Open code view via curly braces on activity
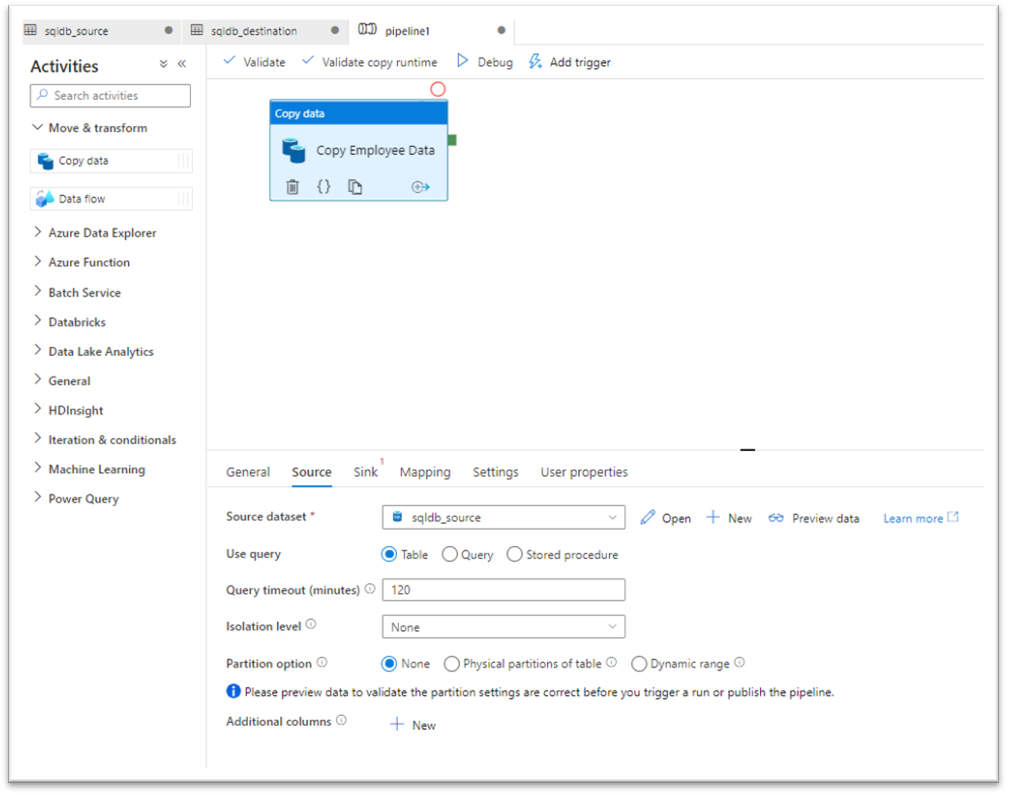Viewport: 1009px width, 795px height. [322, 186]
